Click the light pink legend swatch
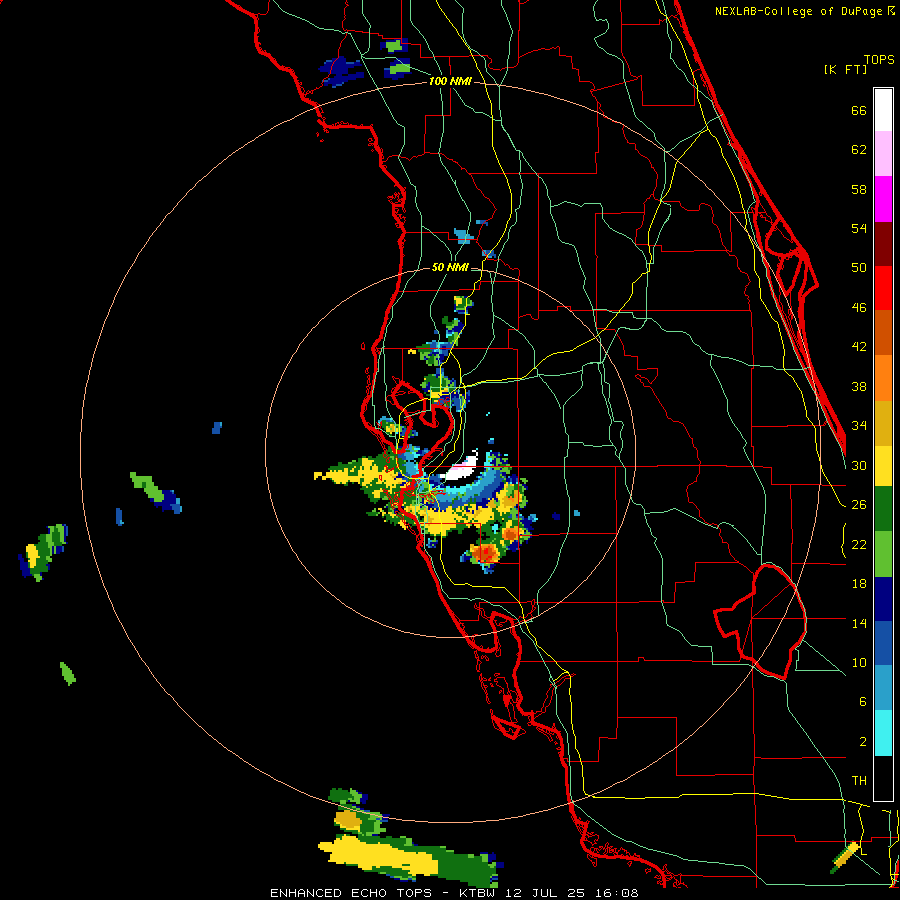The height and width of the screenshot is (900, 900). [x=883, y=154]
